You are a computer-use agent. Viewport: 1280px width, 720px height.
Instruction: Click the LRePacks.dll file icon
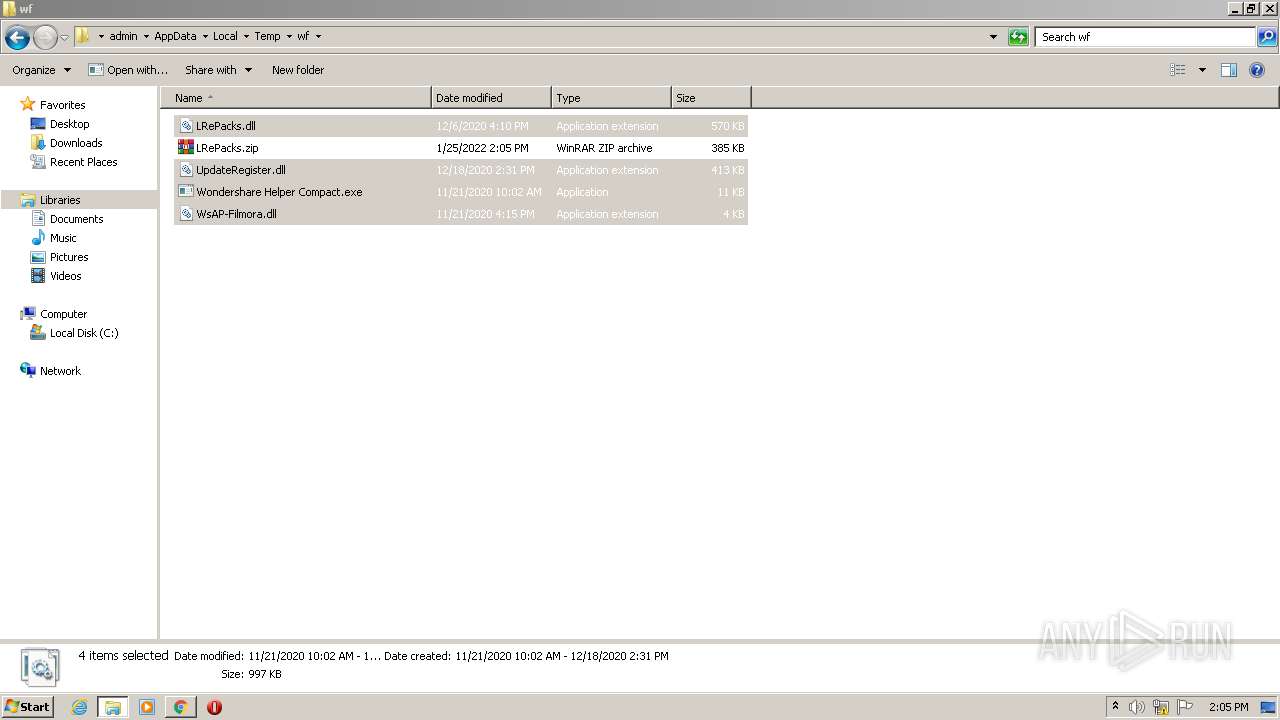[x=186, y=126]
